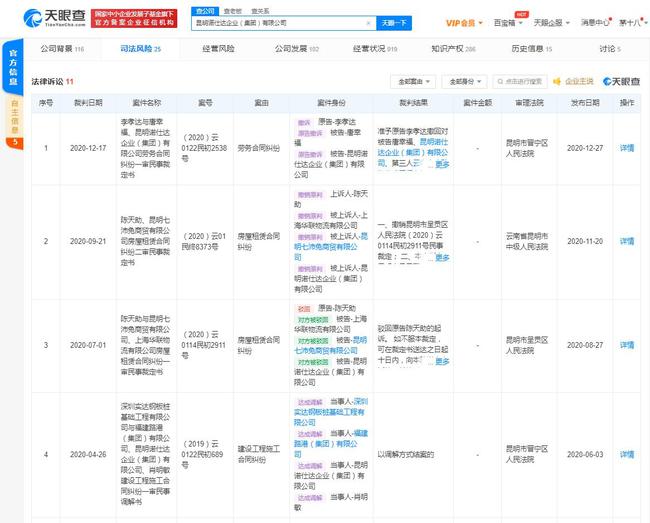Click the 天眼一下 search button
The height and width of the screenshot is (523, 650).
(x=394, y=23)
